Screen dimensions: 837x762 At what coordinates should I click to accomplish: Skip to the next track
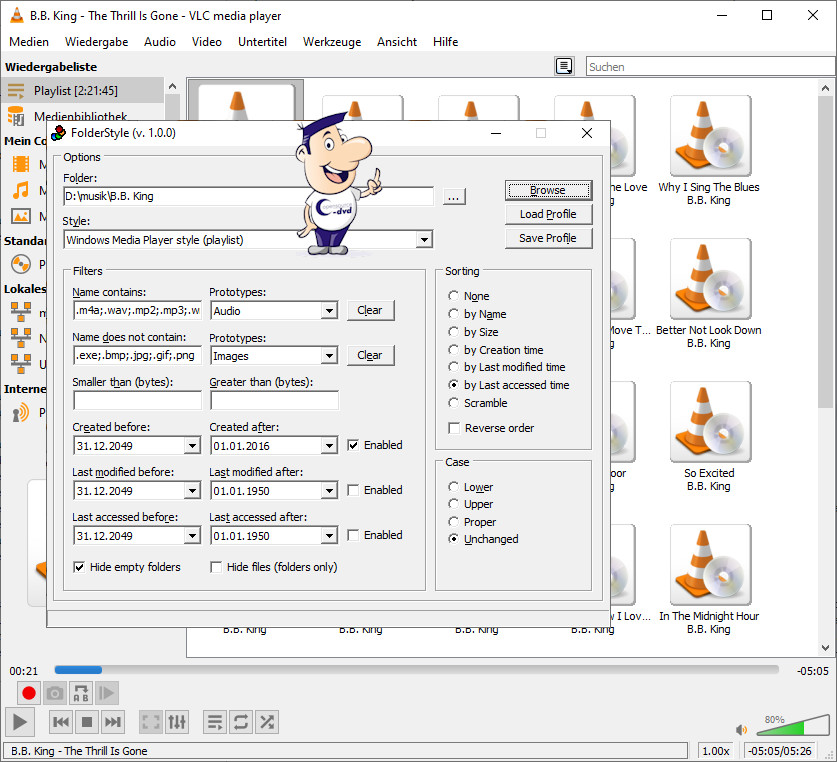coord(113,721)
